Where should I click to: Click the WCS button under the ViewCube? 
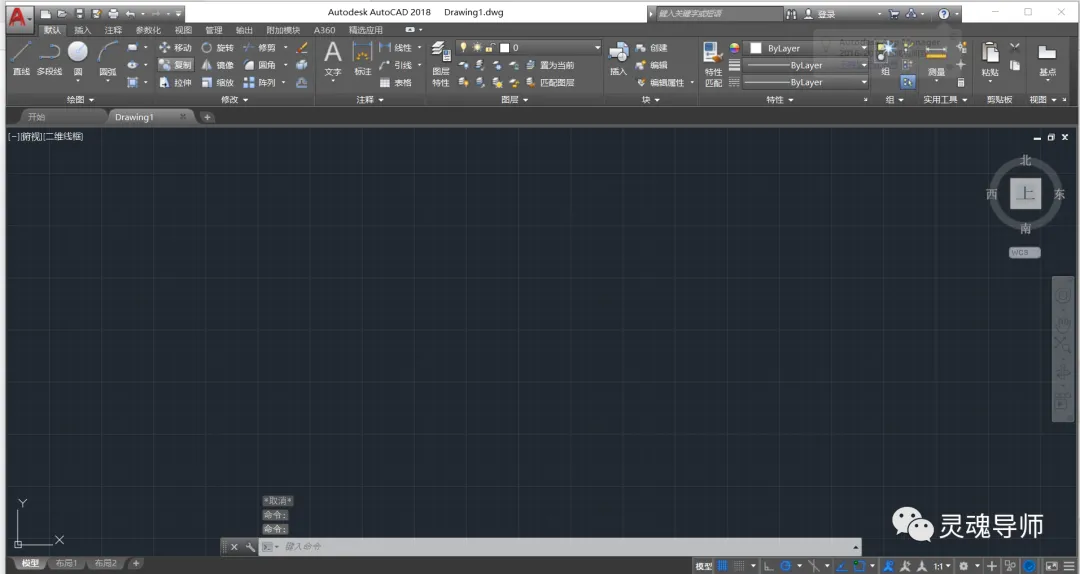1024,252
